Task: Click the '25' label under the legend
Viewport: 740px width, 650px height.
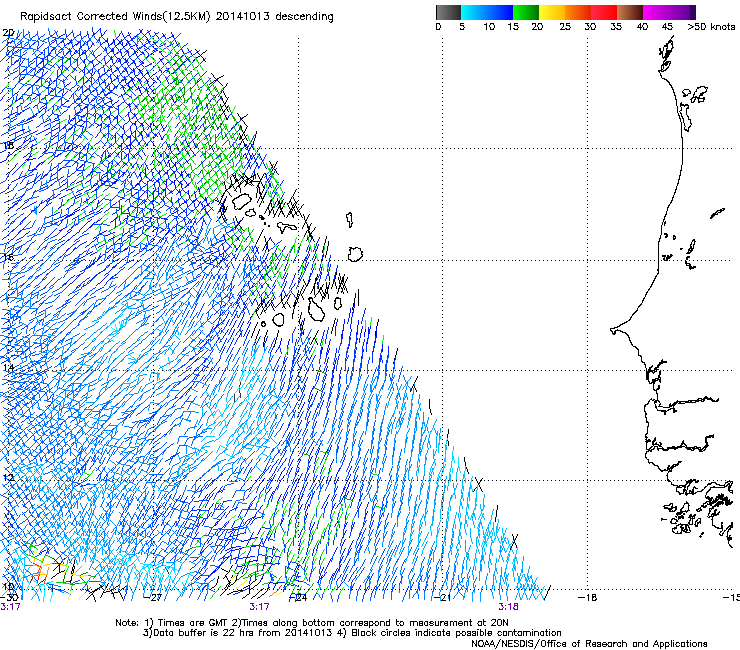Action: click(x=565, y=26)
